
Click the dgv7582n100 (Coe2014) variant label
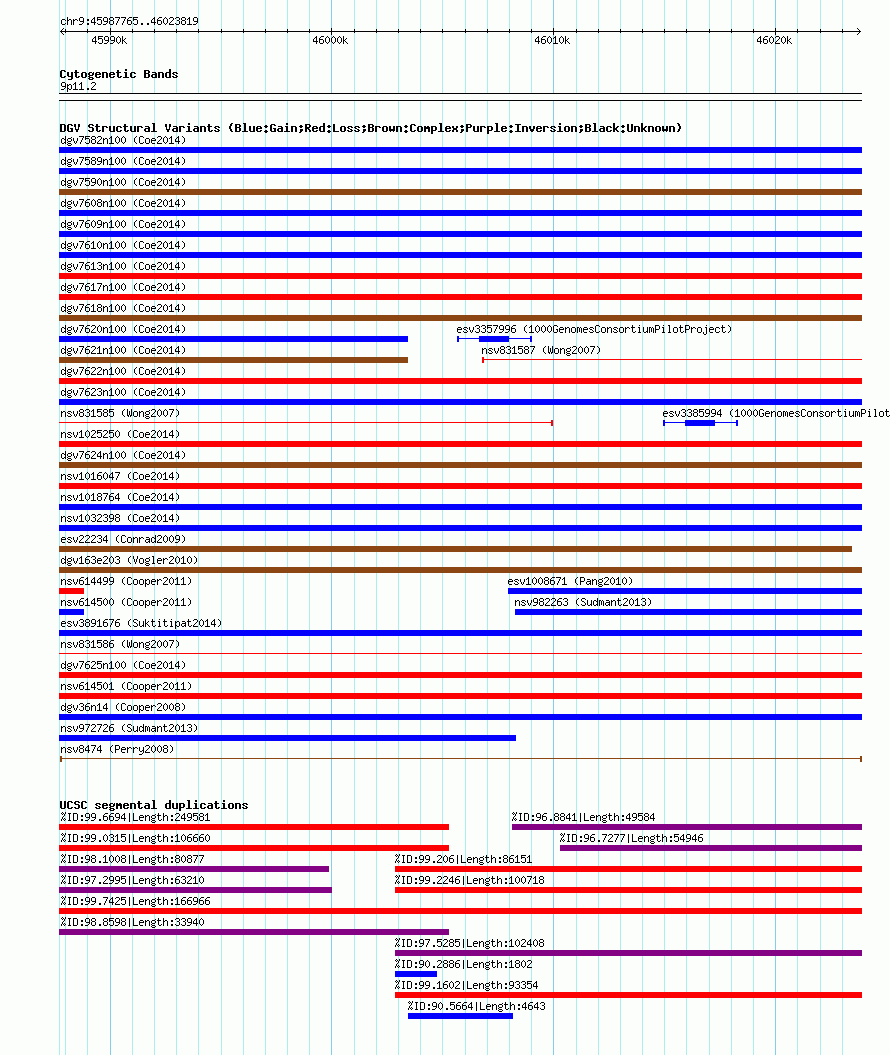123,141
